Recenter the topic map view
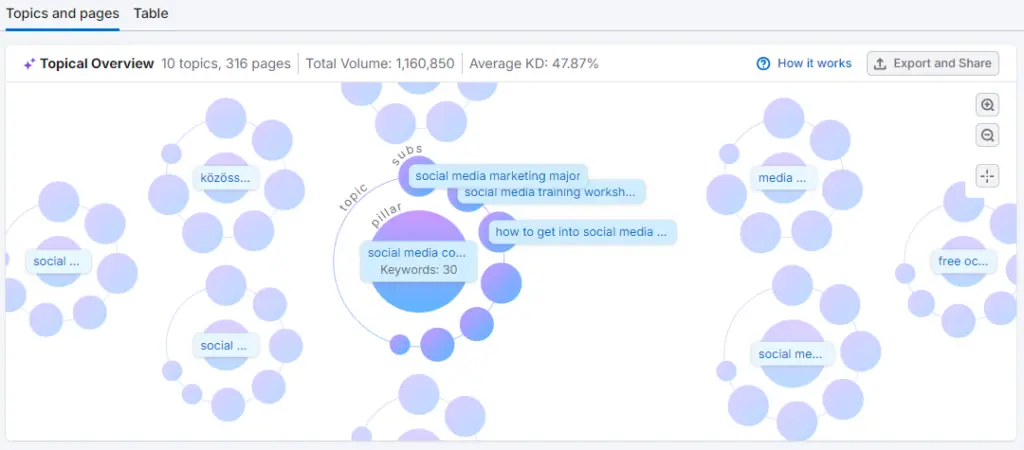The image size is (1024, 450). click(x=987, y=176)
